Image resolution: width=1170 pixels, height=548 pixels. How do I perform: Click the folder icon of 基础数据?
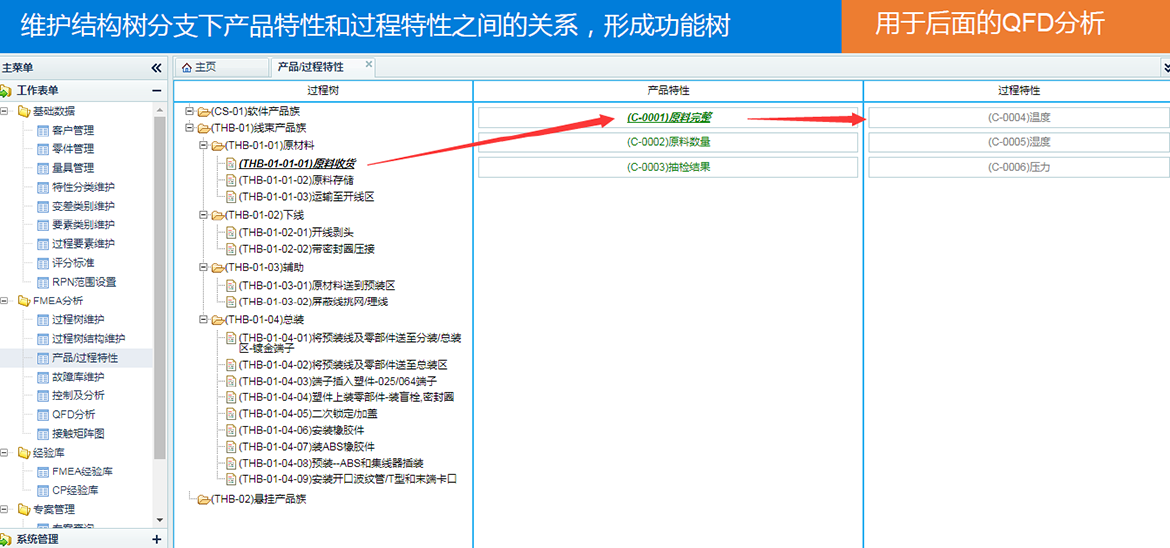coord(23,111)
